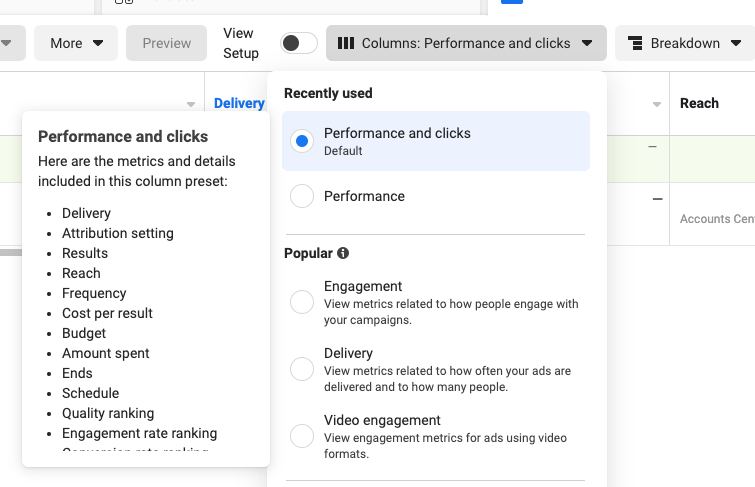Click the Accounts Center text in the Reach column
This screenshot has height=487, width=755.
pos(716,219)
